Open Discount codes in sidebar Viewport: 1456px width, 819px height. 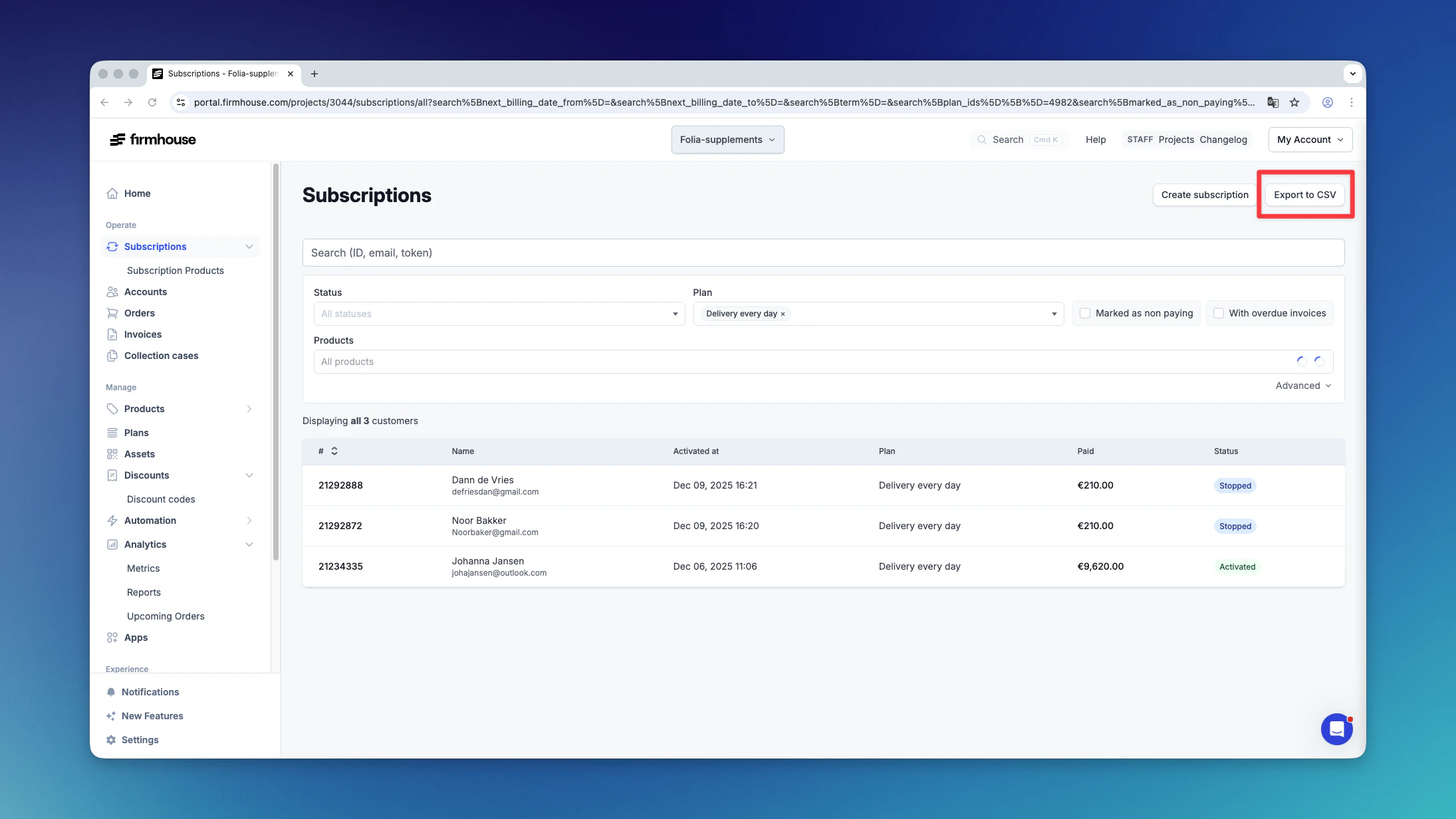point(161,499)
